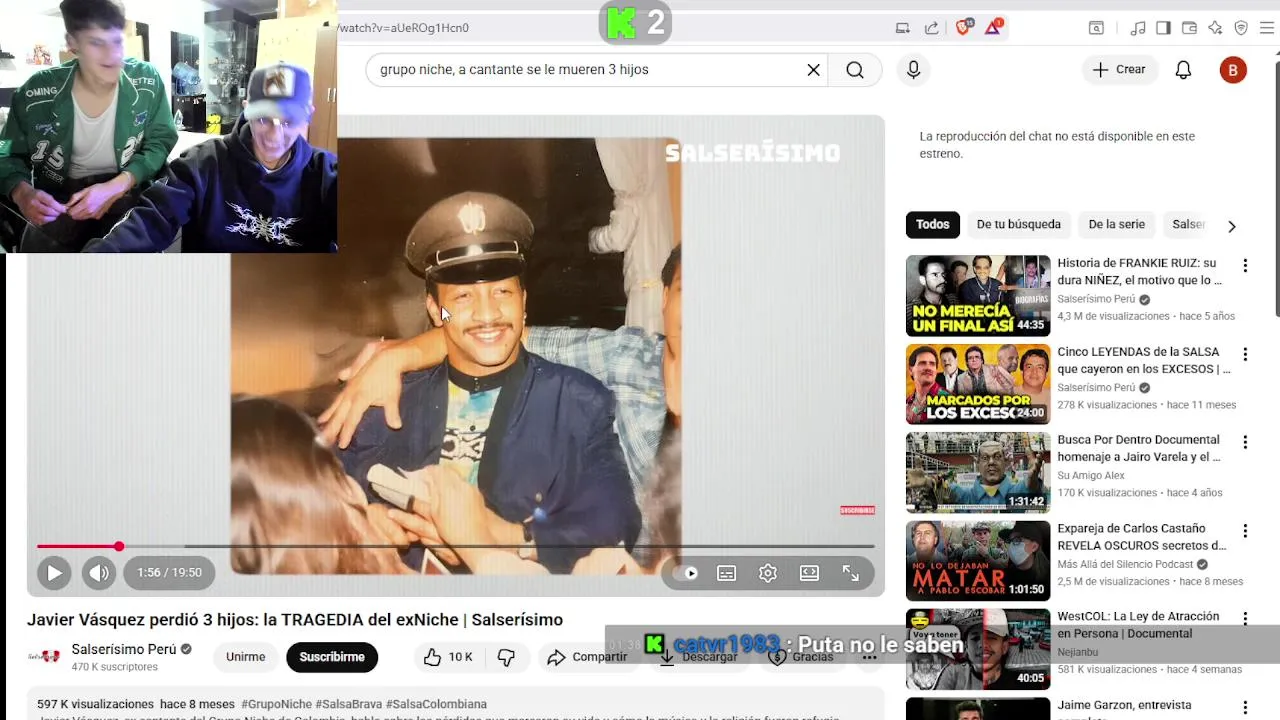Open Brave Wallet icon

[1189, 28]
